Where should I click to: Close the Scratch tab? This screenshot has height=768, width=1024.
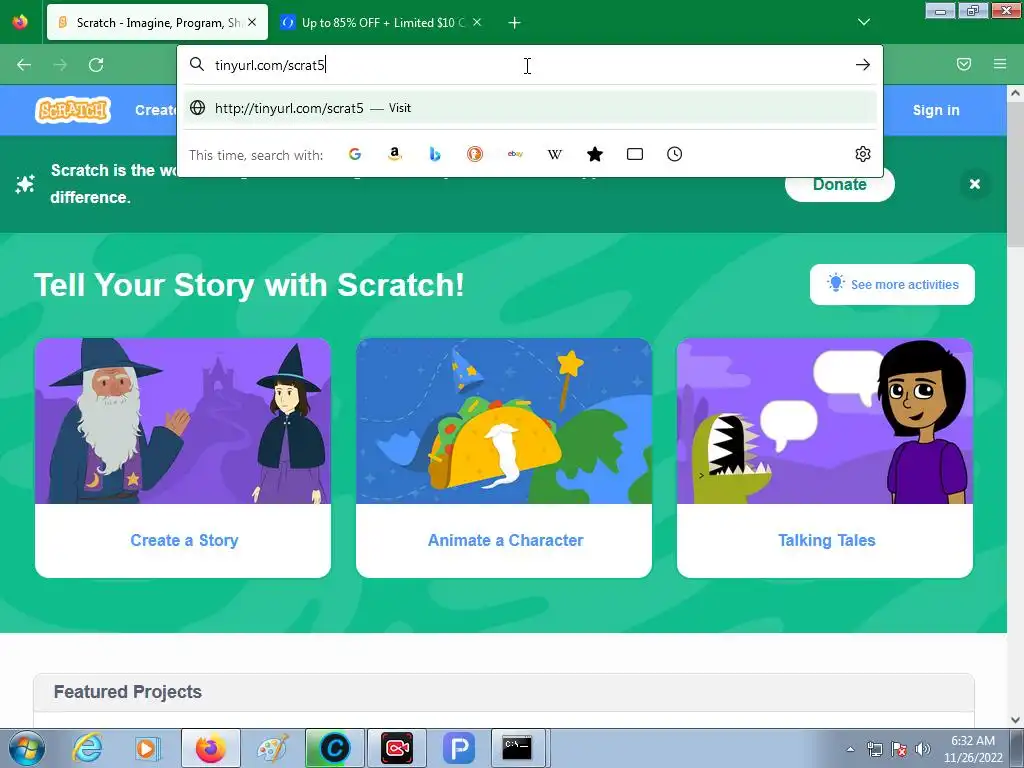(252, 22)
